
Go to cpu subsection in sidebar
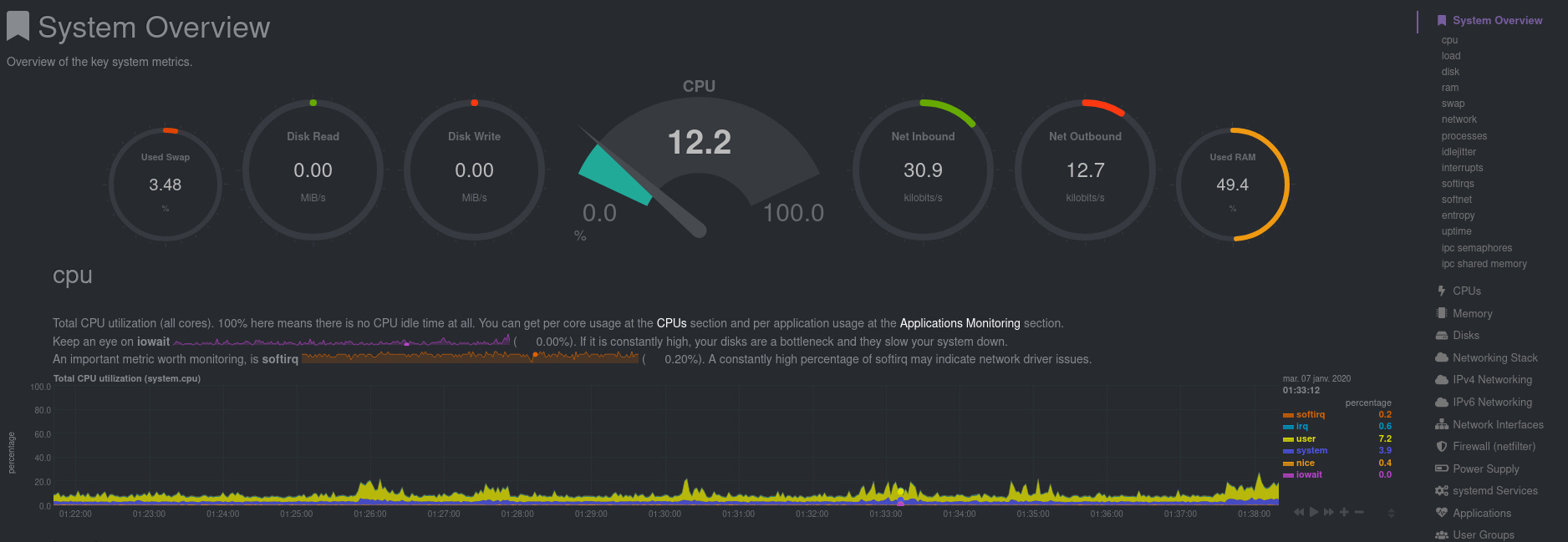(x=1449, y=40)
